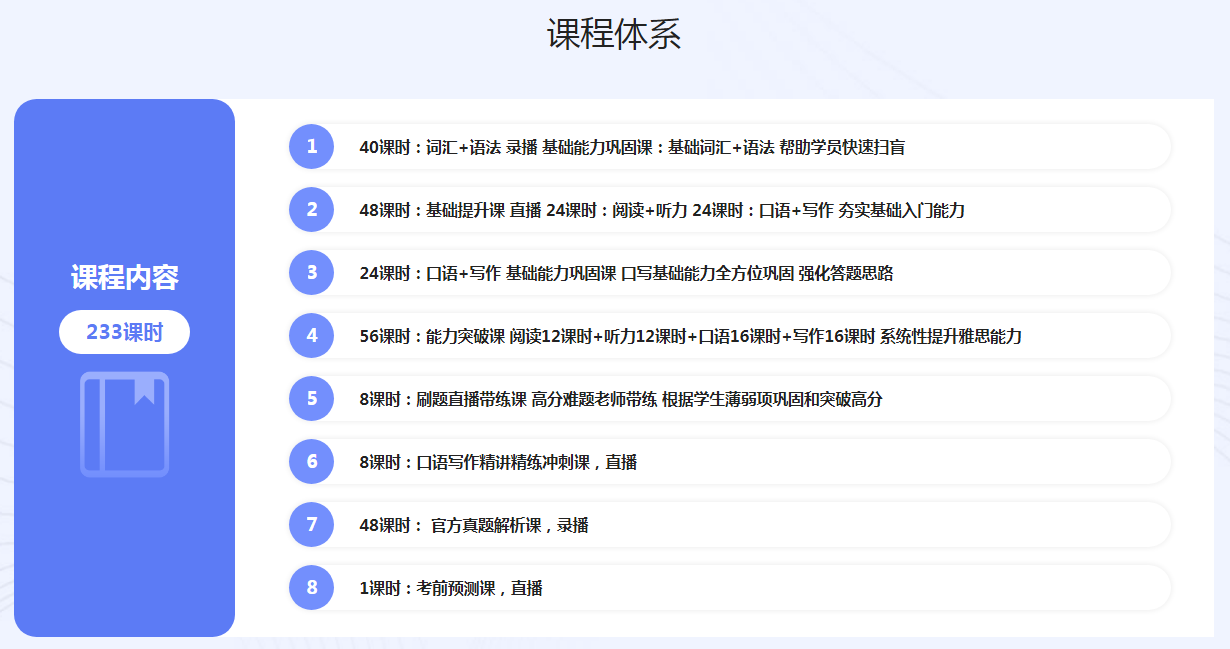Open the 40课时 词汇+语法 录播 row
Viewport: 1230px width, 649px height.
tap(632, 147)
